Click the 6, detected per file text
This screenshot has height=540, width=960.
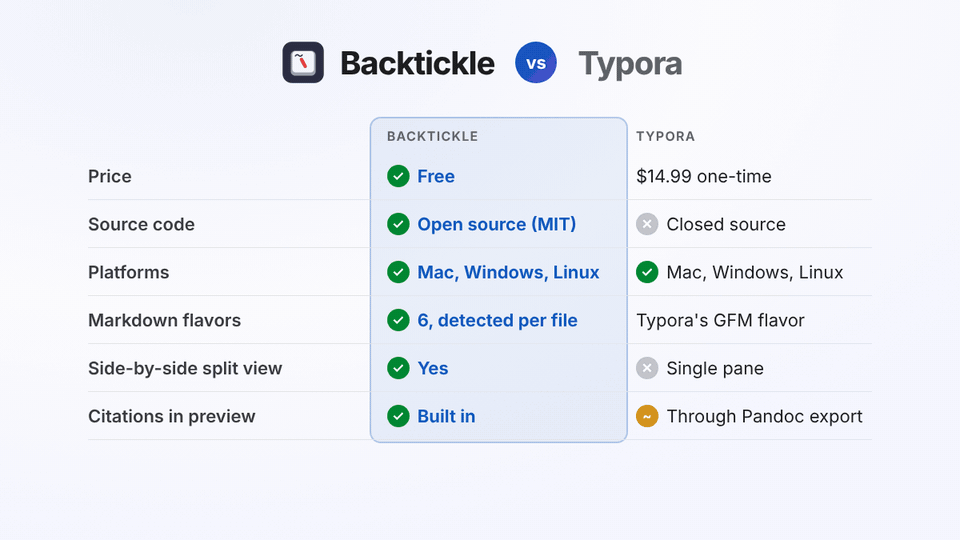point(497,320)
